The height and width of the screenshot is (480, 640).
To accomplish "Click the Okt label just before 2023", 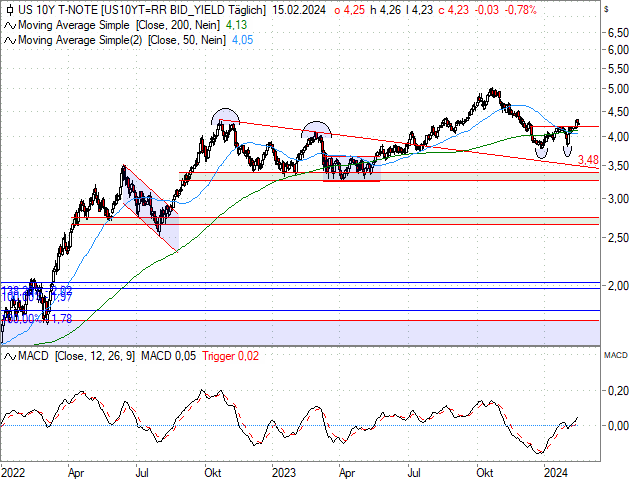I will point(213,473).
